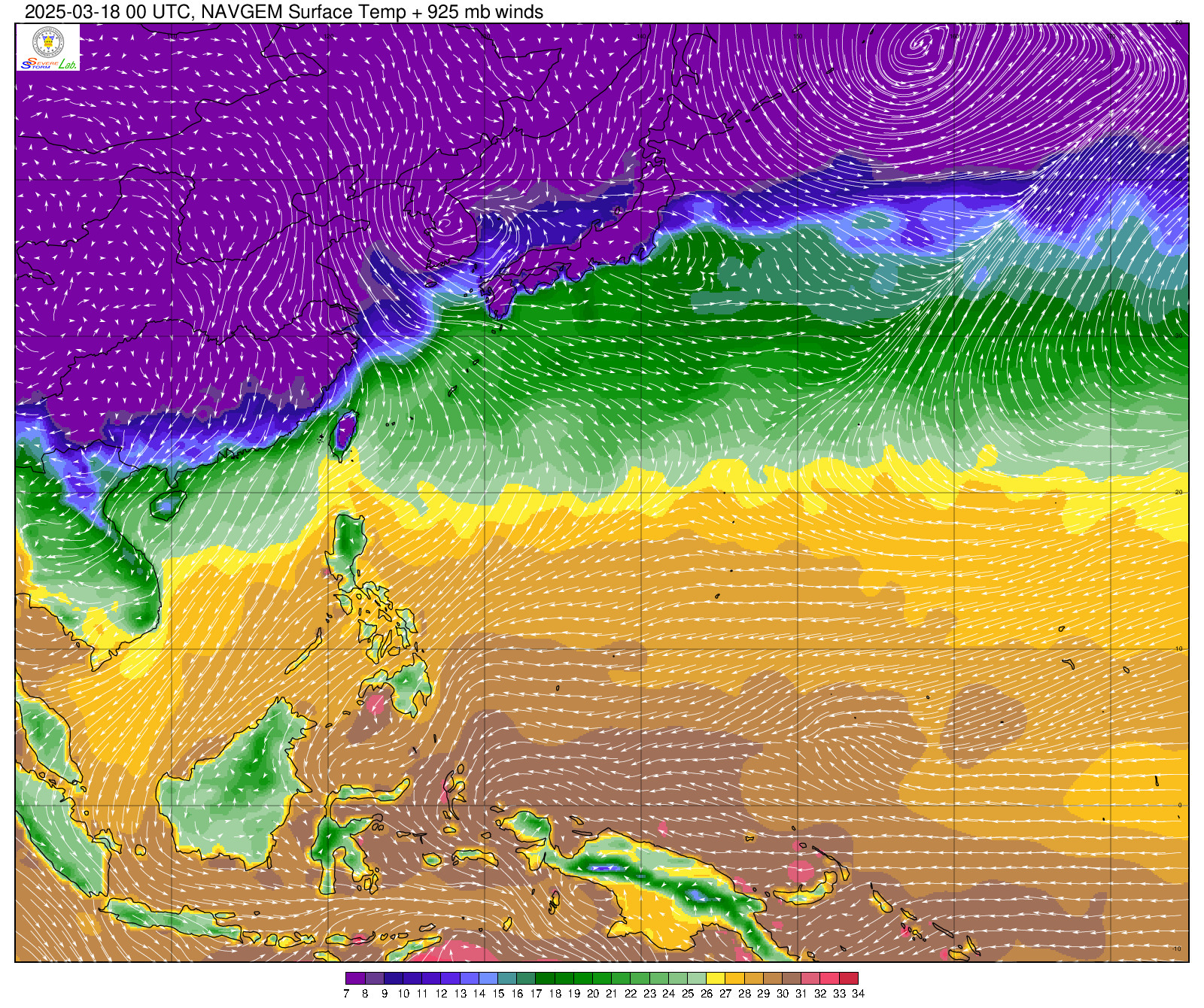This screenshot has width=1204, height=1008.
Task: Click the dark green 17–18 legend swatch
Action: tap(545, 978)
